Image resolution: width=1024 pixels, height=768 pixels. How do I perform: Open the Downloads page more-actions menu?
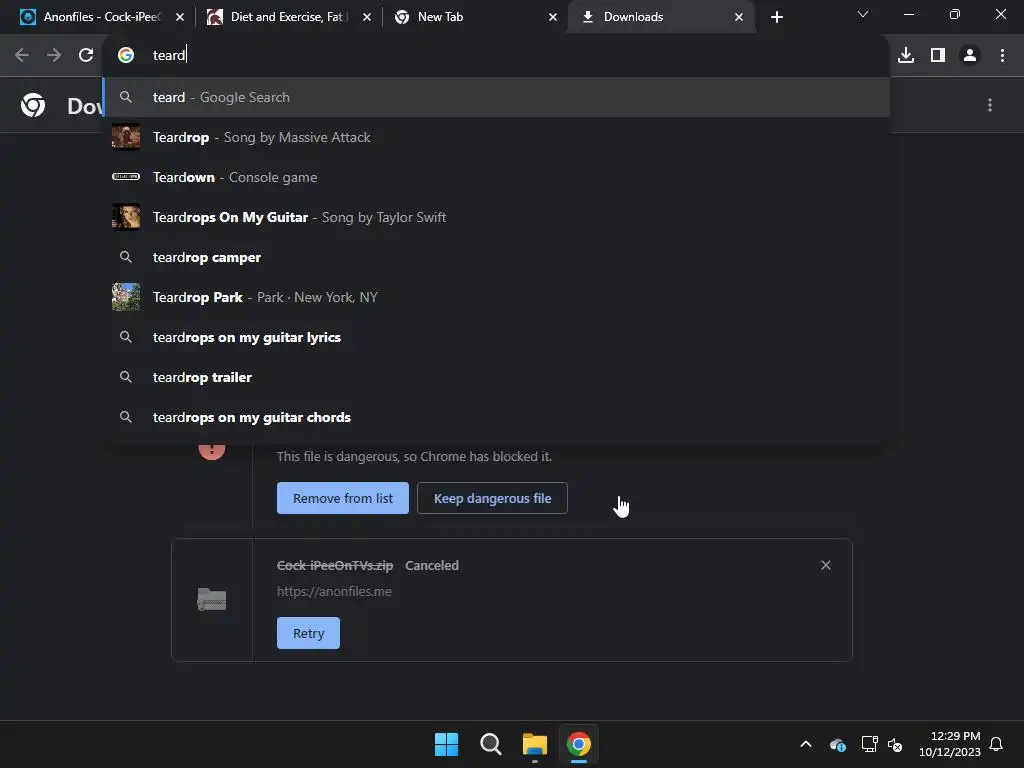pos(990,105)
